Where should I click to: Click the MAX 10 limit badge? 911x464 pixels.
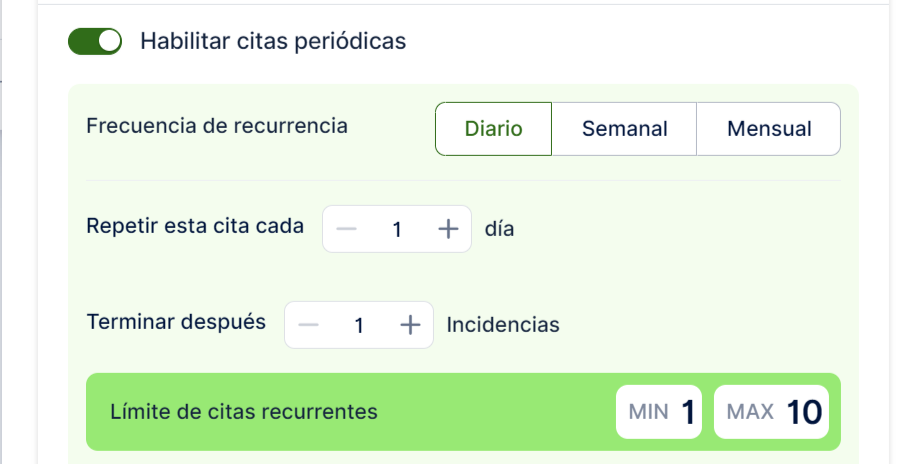click(x=771, y=412)
